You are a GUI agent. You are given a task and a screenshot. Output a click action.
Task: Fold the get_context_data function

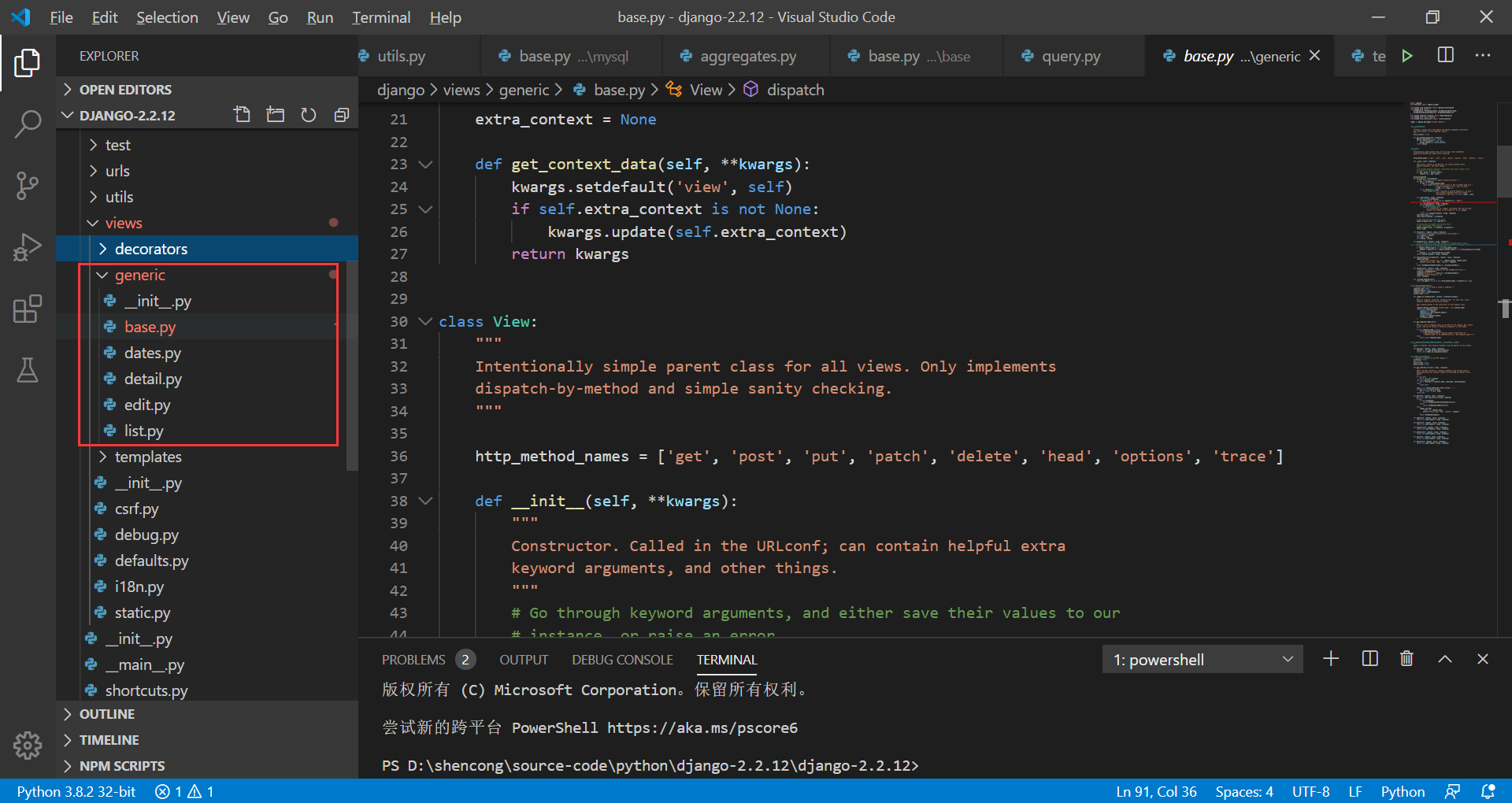tap(425, 165)
